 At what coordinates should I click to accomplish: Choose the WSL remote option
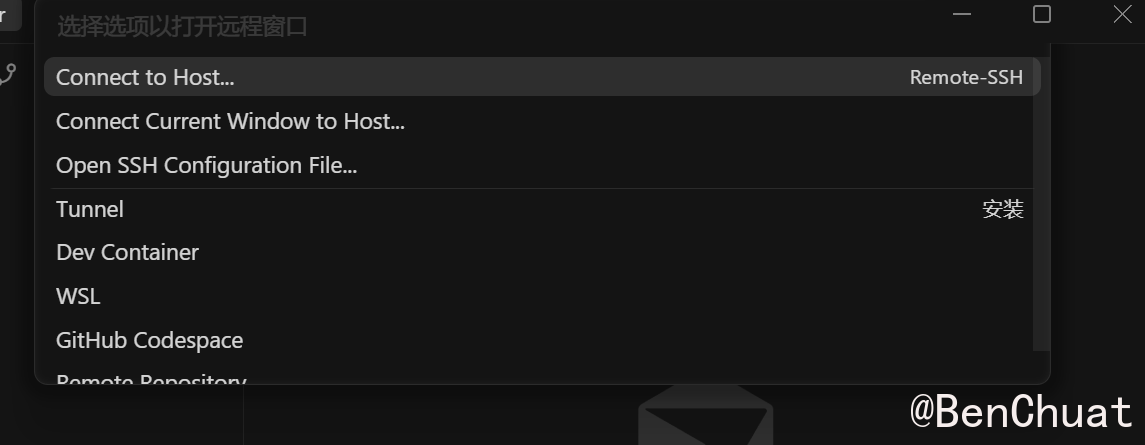coord(78,296)
